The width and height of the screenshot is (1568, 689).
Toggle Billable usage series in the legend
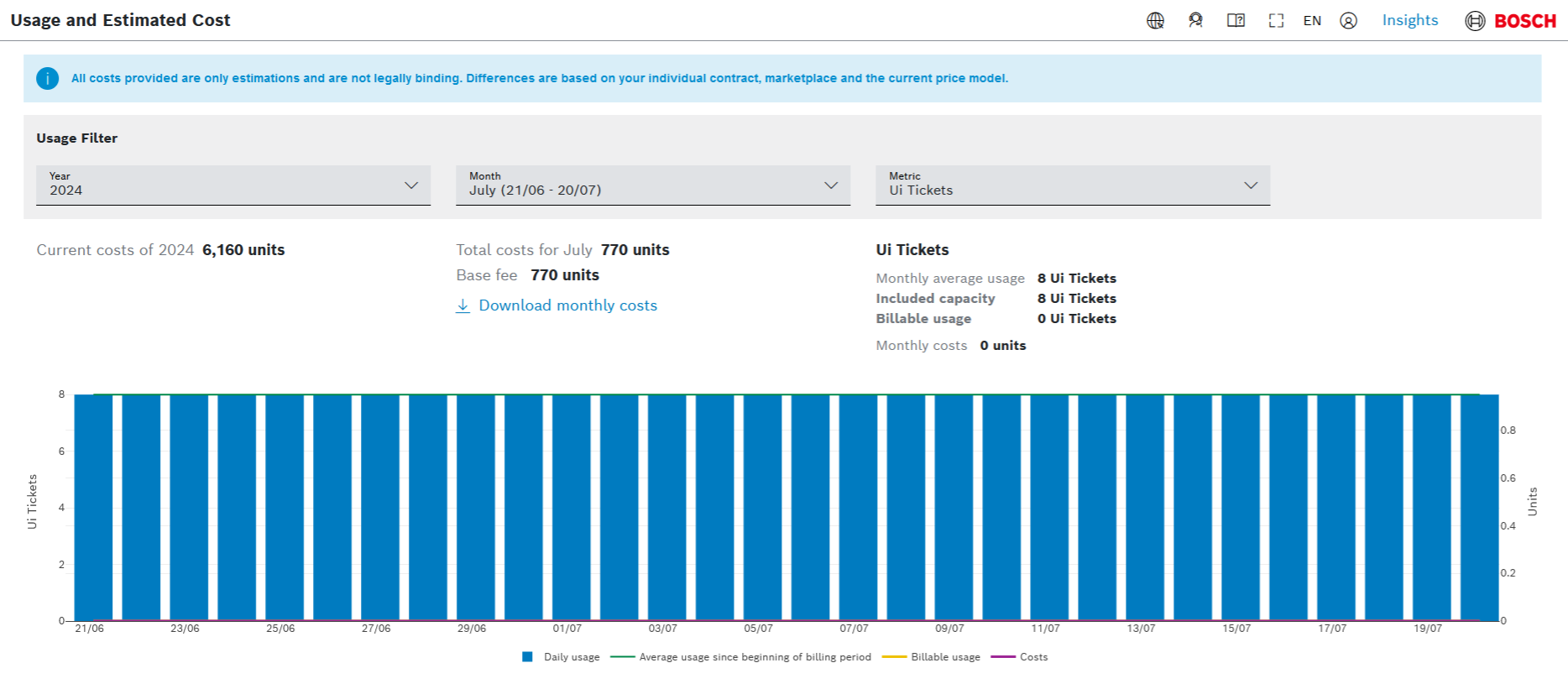(945, 657)
